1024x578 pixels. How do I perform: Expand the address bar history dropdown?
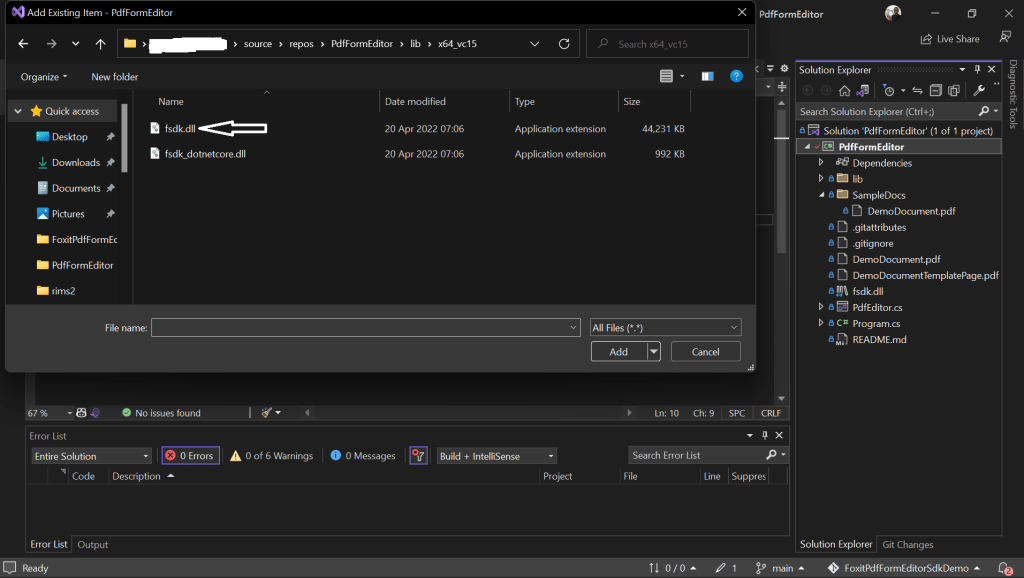click(534, 44)
